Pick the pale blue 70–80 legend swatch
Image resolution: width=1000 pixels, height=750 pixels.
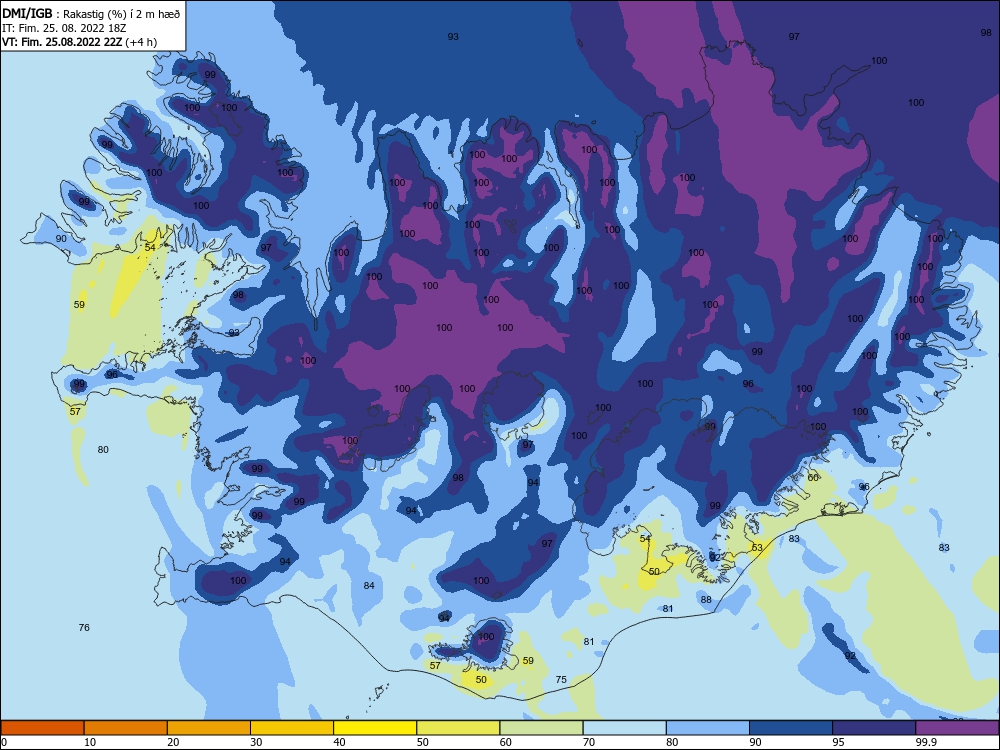[624, 728]
